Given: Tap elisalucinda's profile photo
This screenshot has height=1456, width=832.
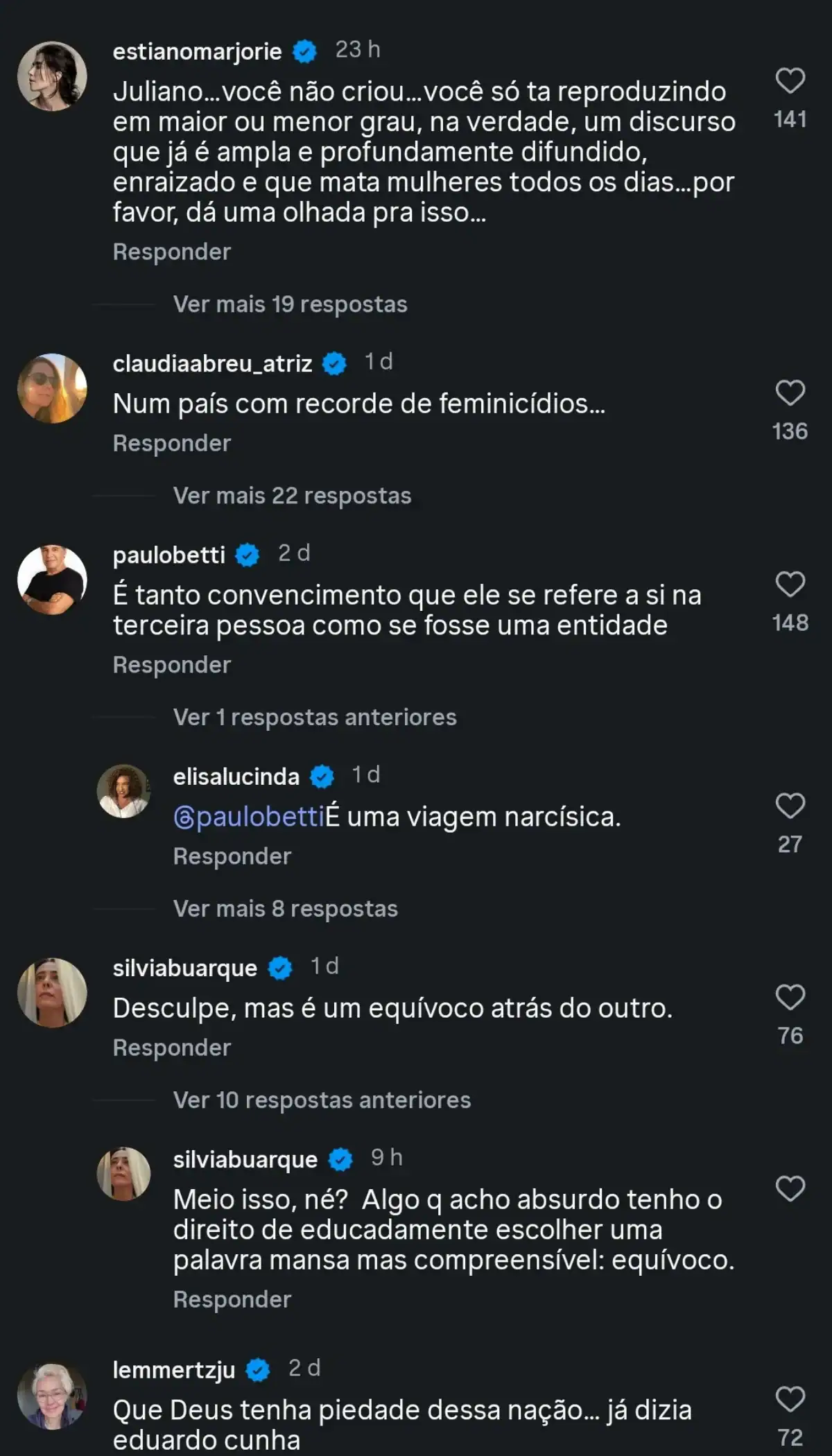Looking at the screenshot, I should click(x=123, y=791).
